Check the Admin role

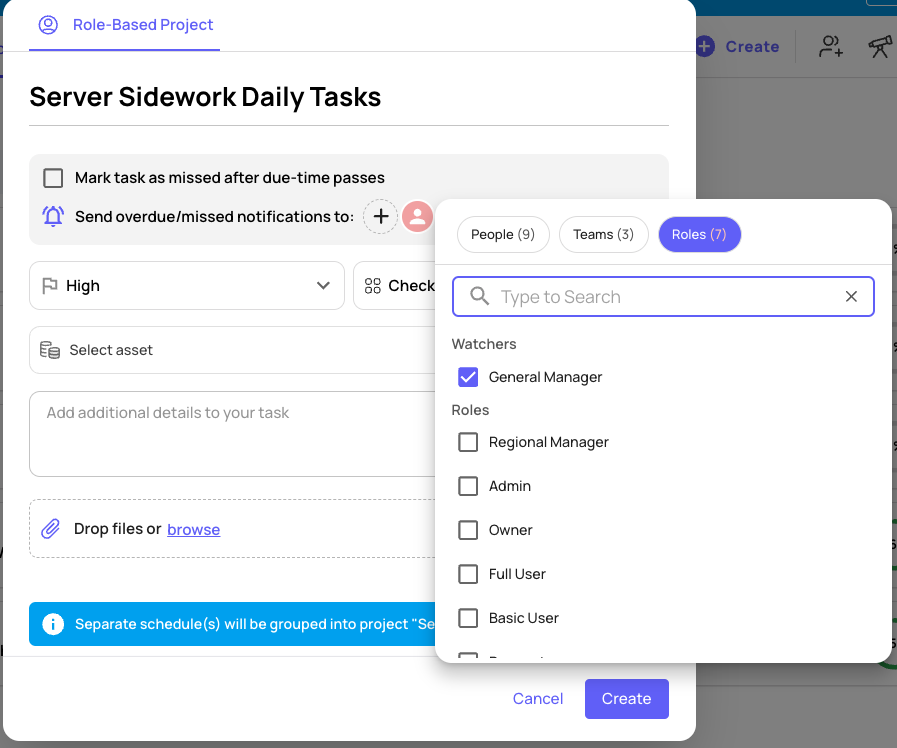(468, 486)
